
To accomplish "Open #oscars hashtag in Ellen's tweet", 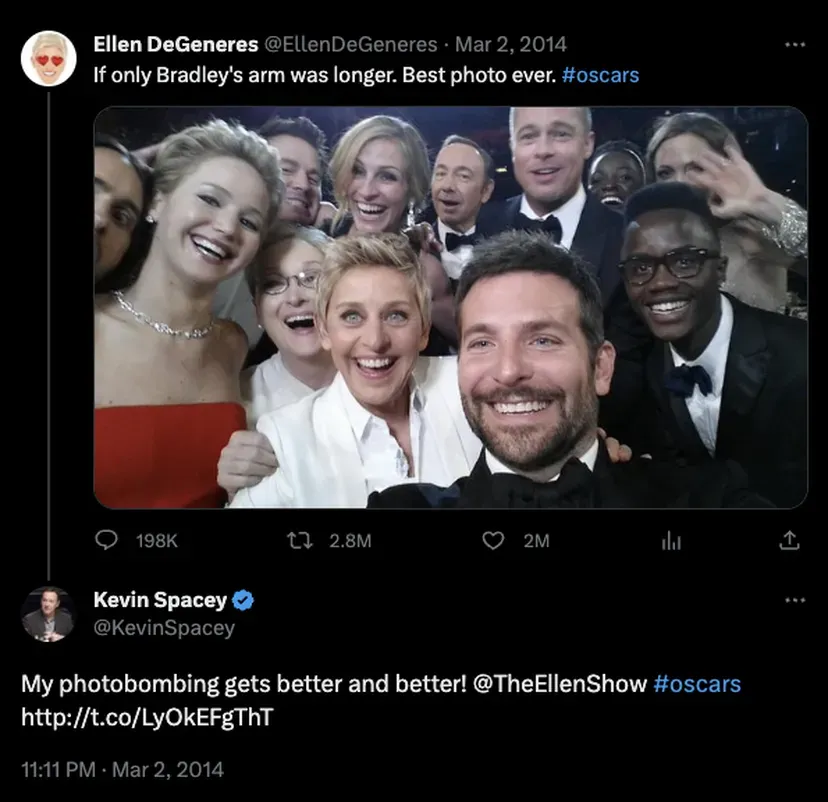I will pyautogui.click(x=601, y=75).
